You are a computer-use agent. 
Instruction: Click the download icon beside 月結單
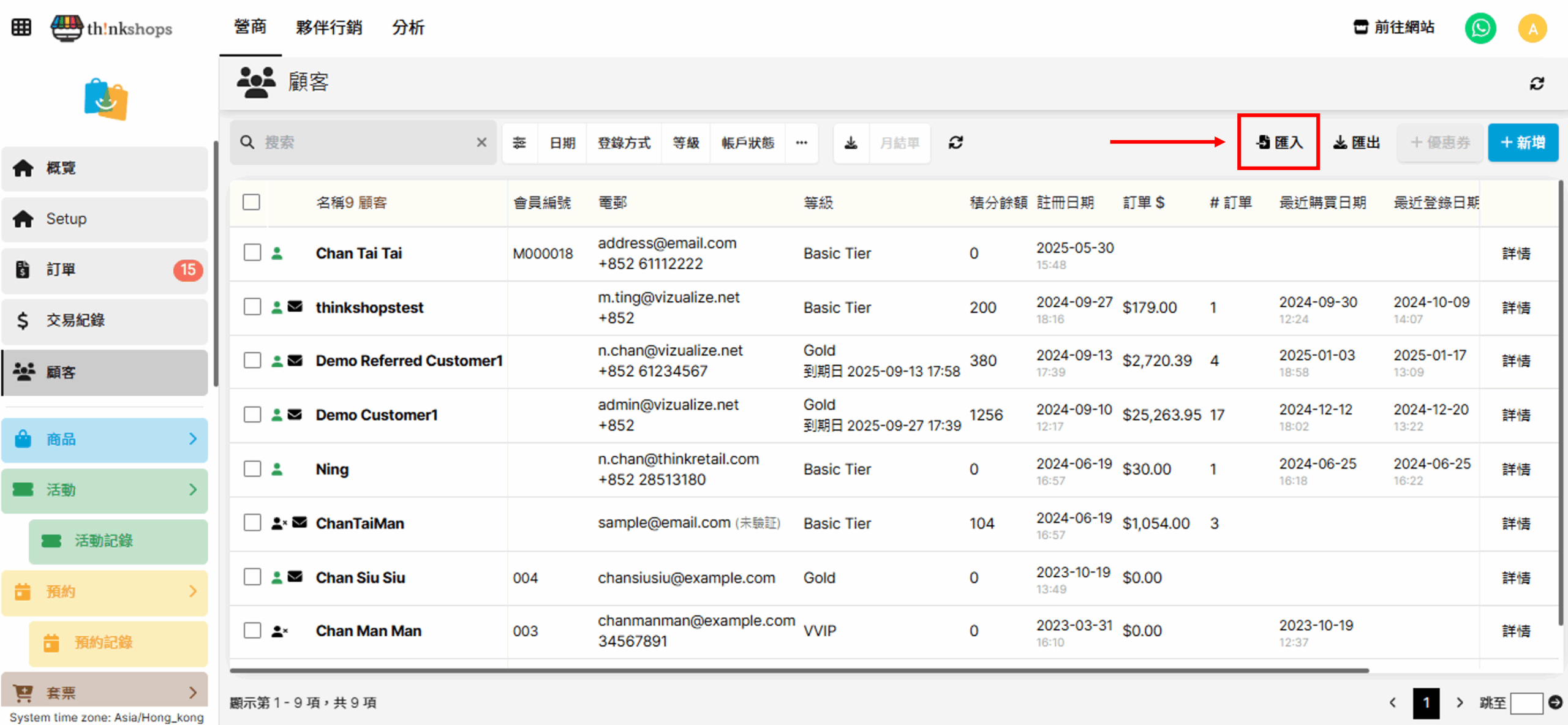click(x=851, y=143)
